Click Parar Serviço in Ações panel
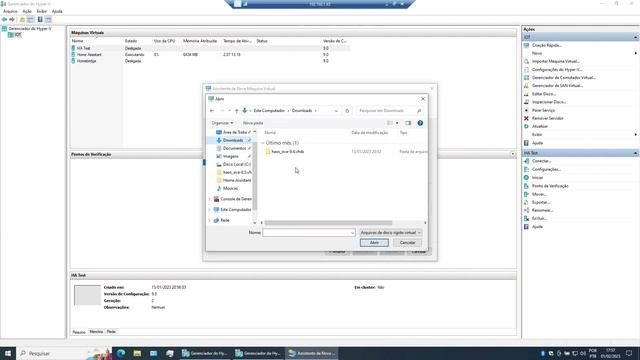Screen dimensions: 640x360 tap(543, 110)
